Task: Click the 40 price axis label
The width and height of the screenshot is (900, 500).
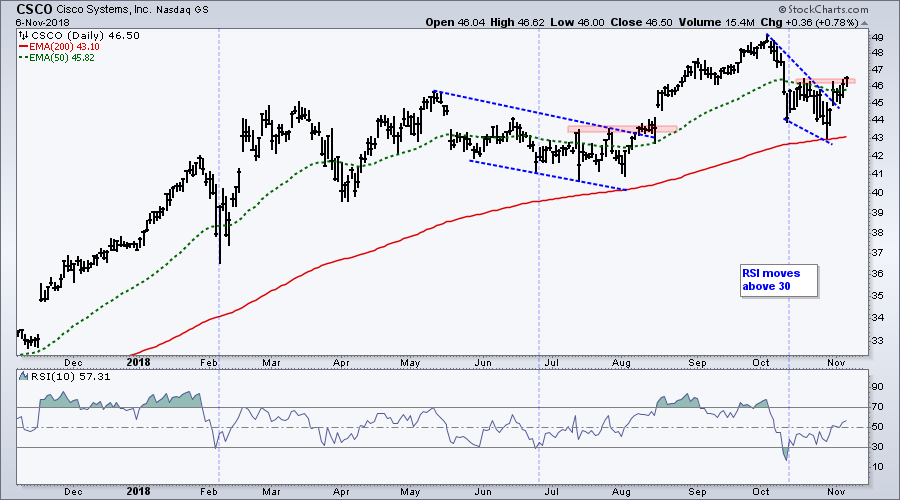Action: click(878, 192)
